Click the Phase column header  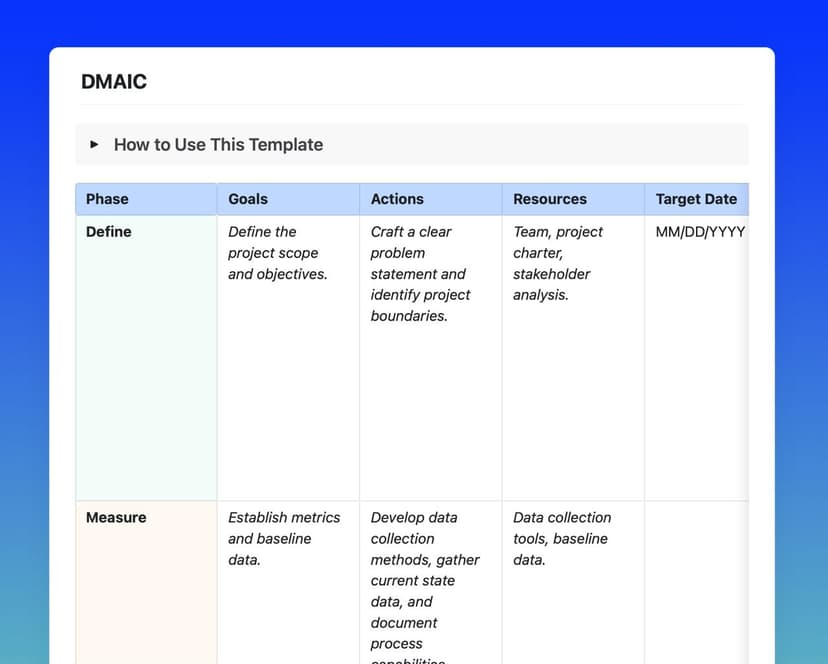106,198
